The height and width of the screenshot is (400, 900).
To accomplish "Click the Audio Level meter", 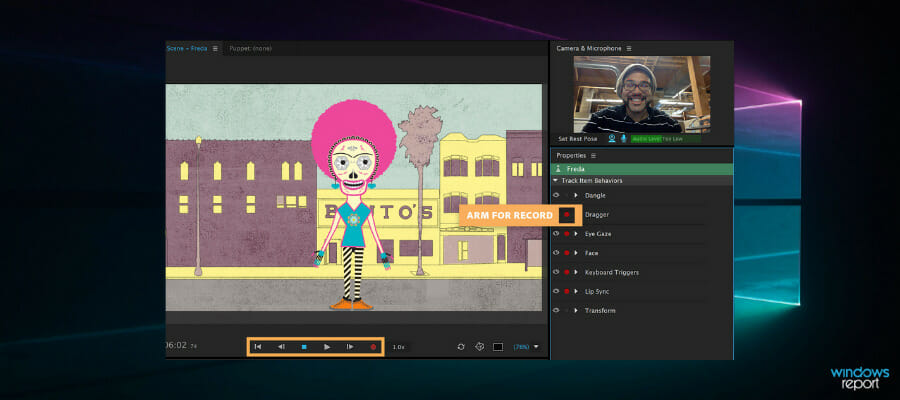I will click(666, 139).
